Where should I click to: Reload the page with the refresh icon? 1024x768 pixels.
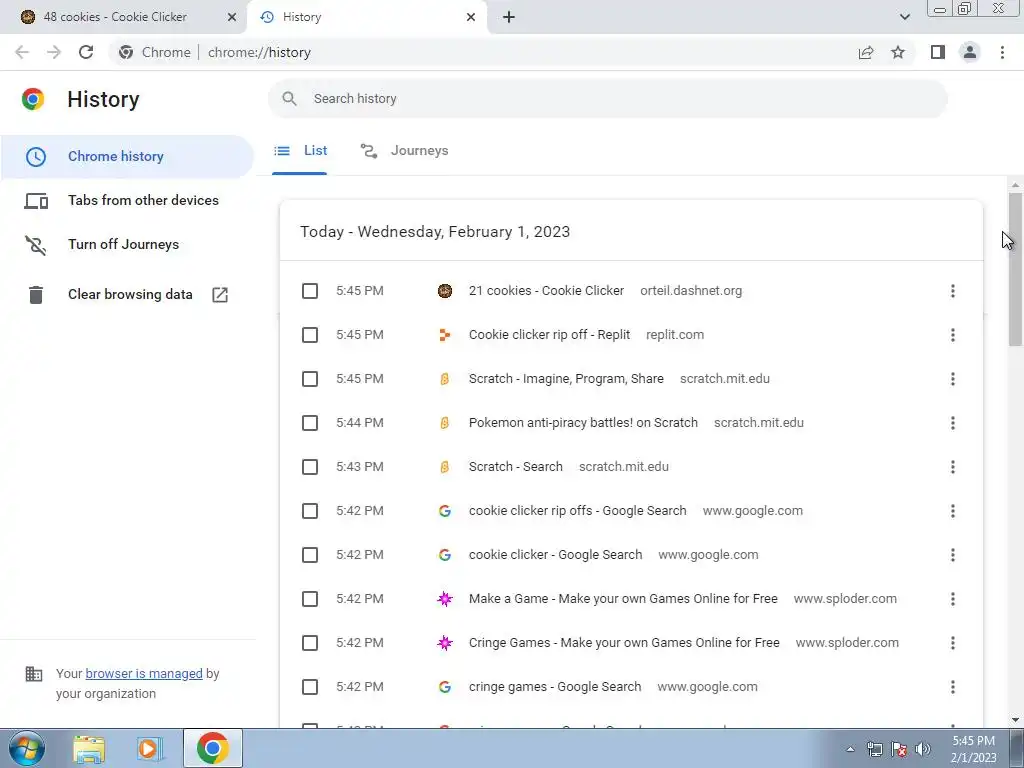click(86, 52)
